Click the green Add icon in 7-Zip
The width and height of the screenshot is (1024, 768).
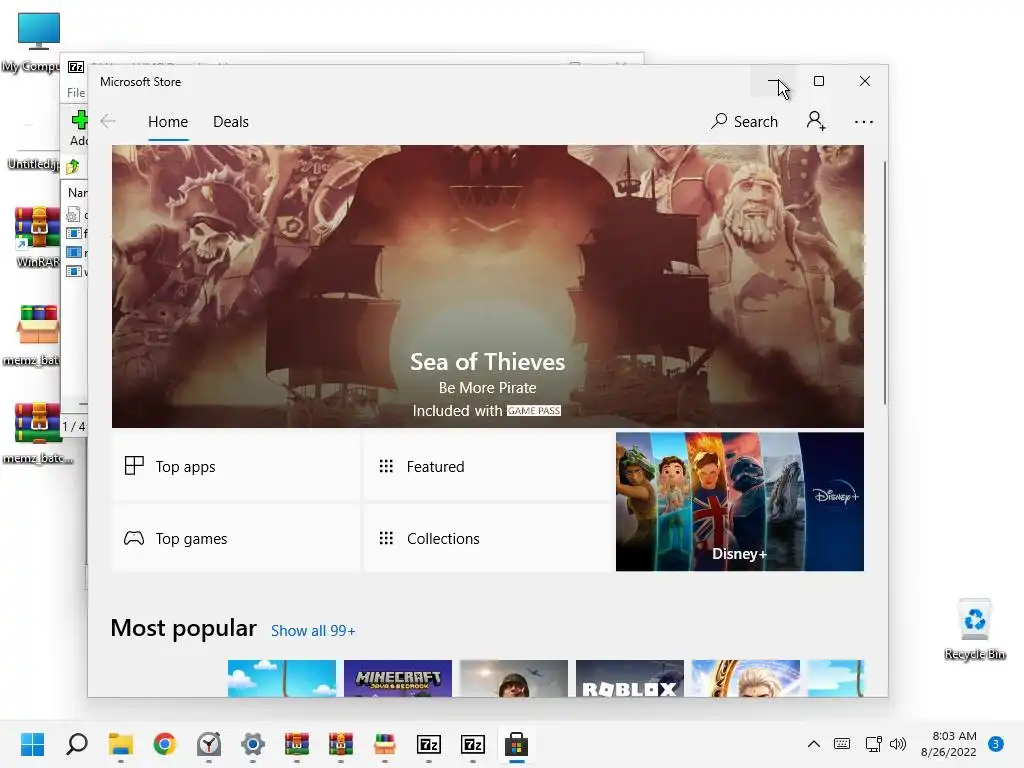[x=79, y=120]
